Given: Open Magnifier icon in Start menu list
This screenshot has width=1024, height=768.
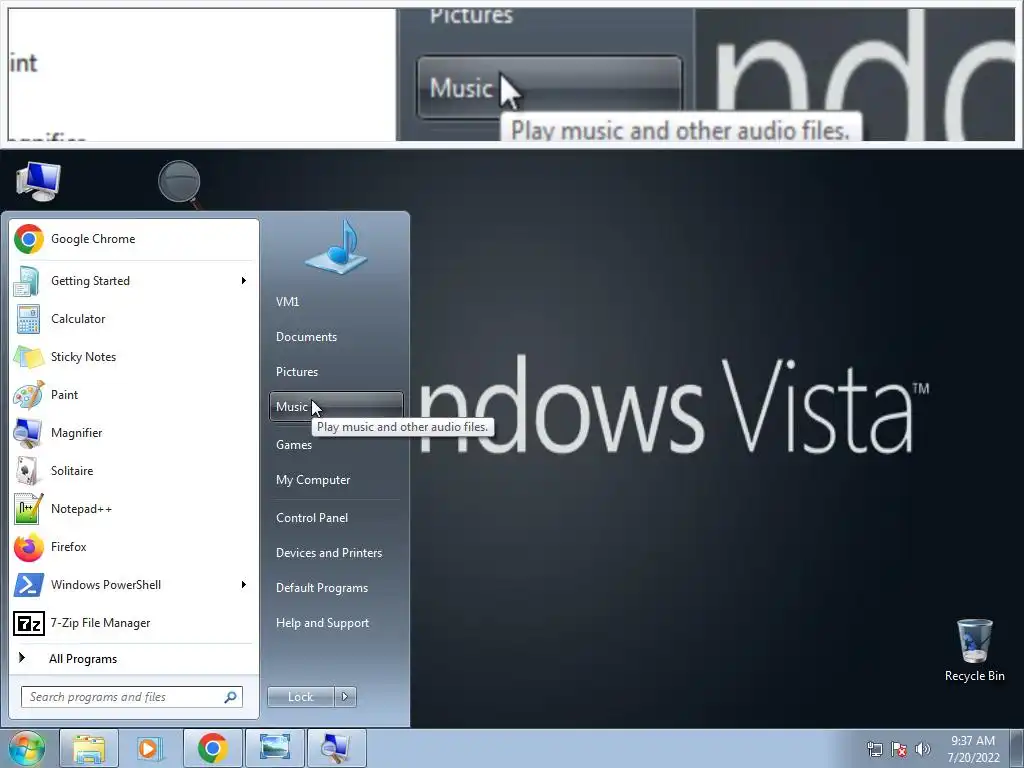Looking at the screenshot, I should pyautogui.click(x=28, y=433).
